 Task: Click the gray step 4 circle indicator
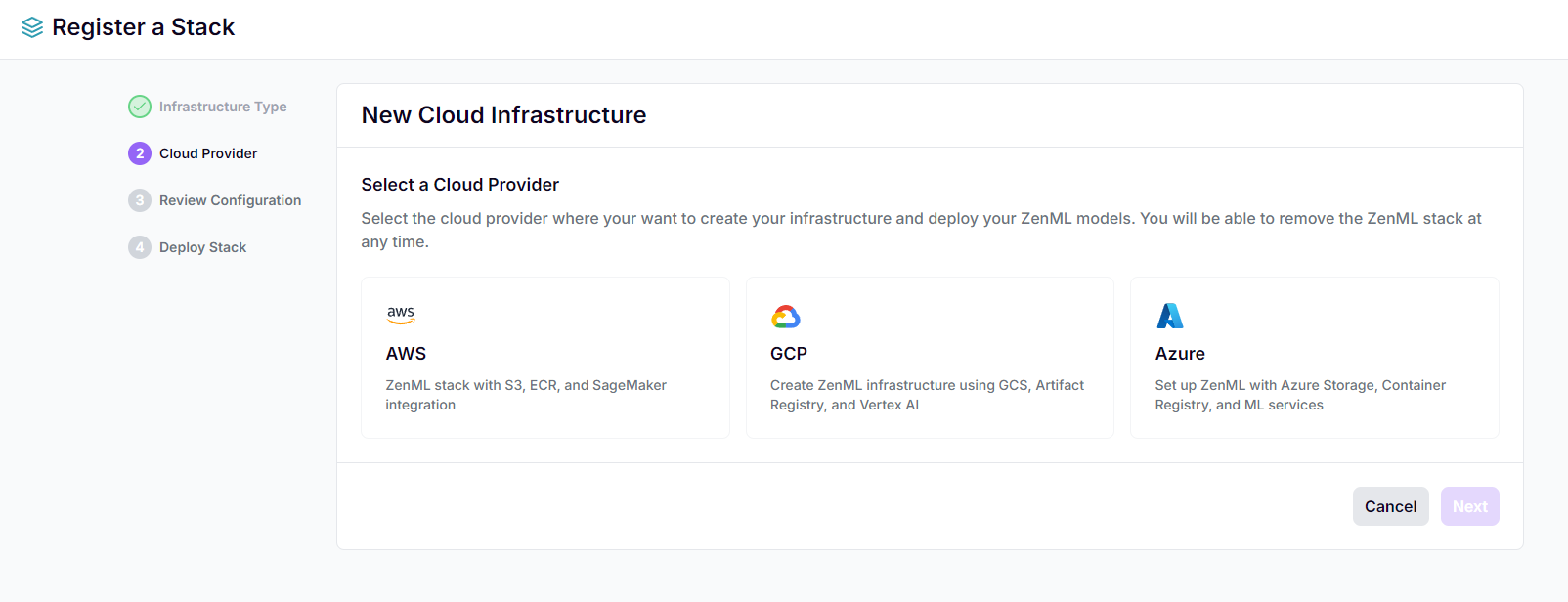(x=140, y=246)
